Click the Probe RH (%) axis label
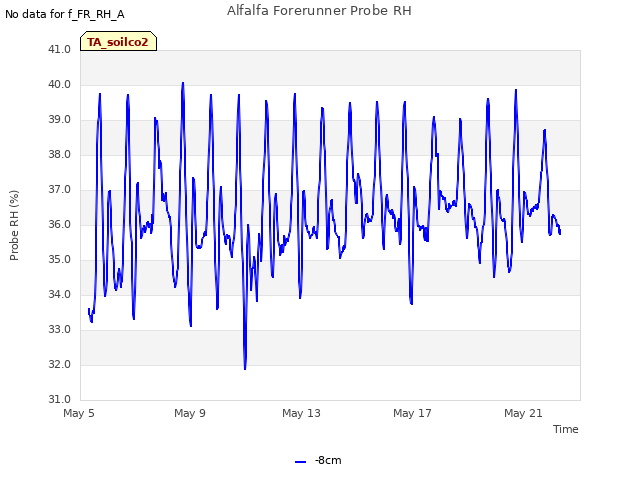The height and width of the screenshot is (480, 640). point(14,225)
